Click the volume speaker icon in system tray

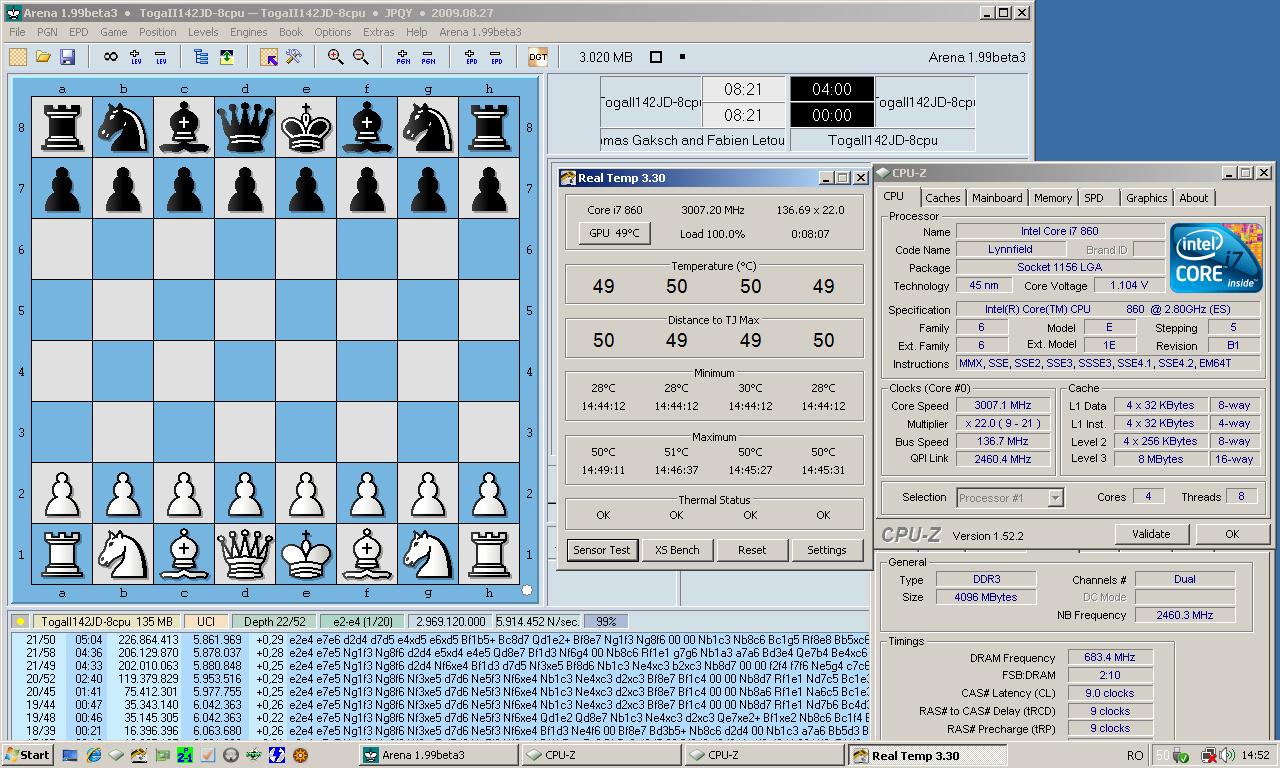tap(1227, 756)
